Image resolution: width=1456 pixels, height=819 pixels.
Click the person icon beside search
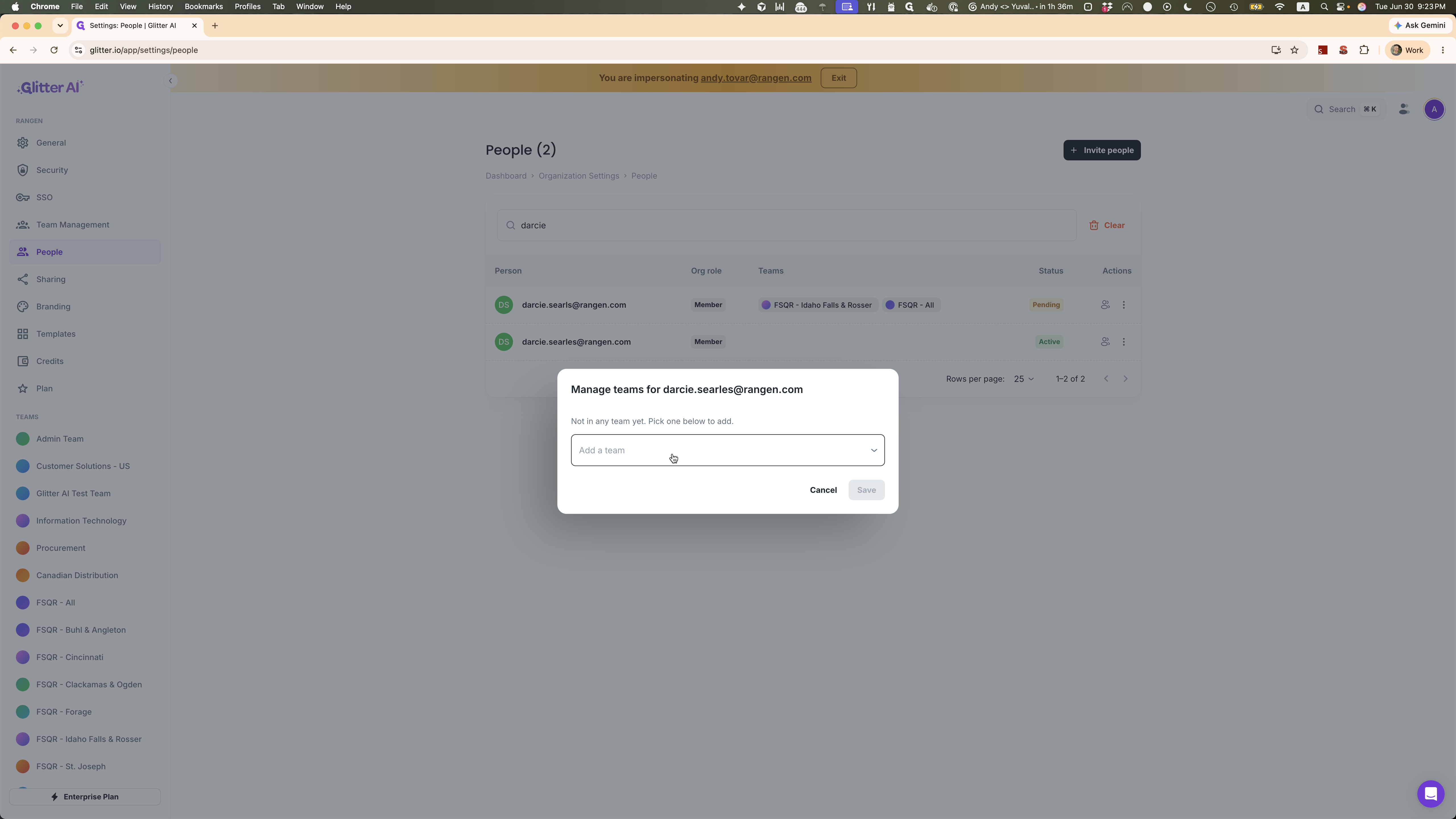tap(1404, 110)
